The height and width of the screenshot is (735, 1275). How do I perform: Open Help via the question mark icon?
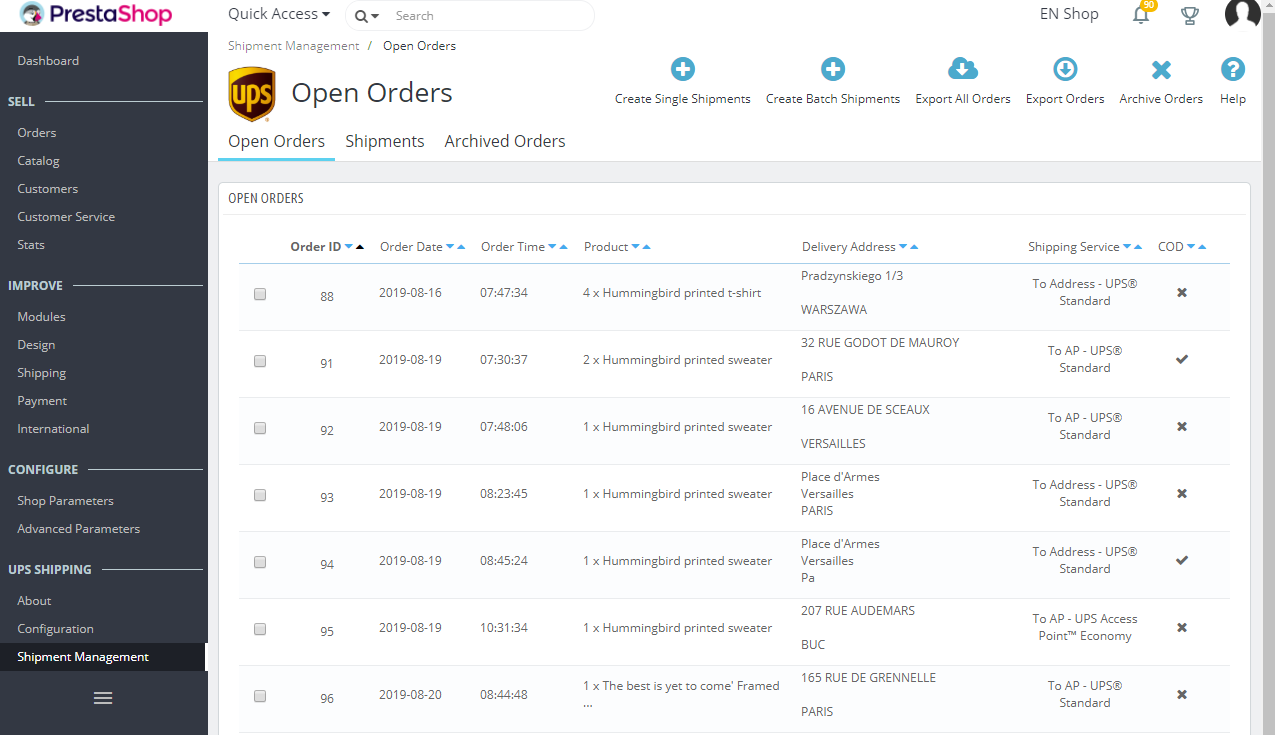coord(1233,69)
